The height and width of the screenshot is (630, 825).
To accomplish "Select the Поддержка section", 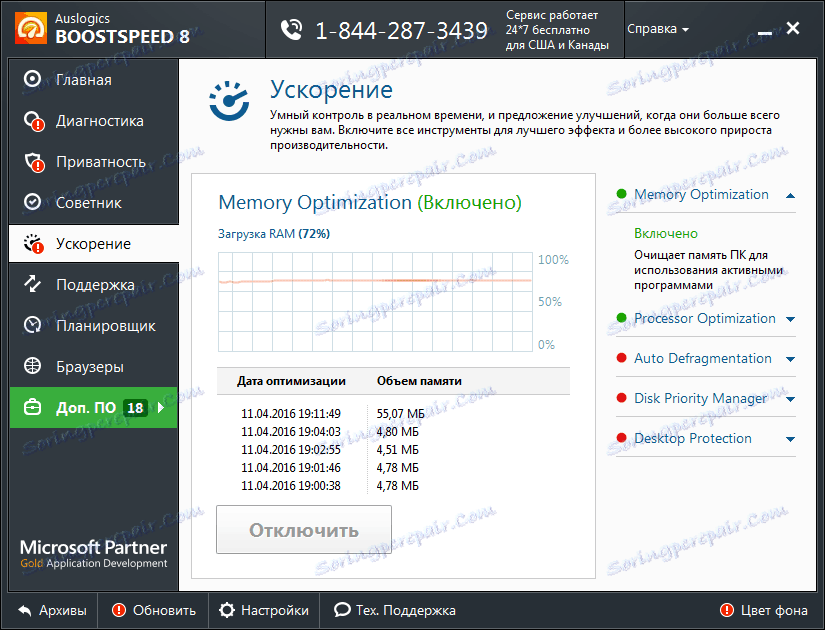I will (94, 285).
